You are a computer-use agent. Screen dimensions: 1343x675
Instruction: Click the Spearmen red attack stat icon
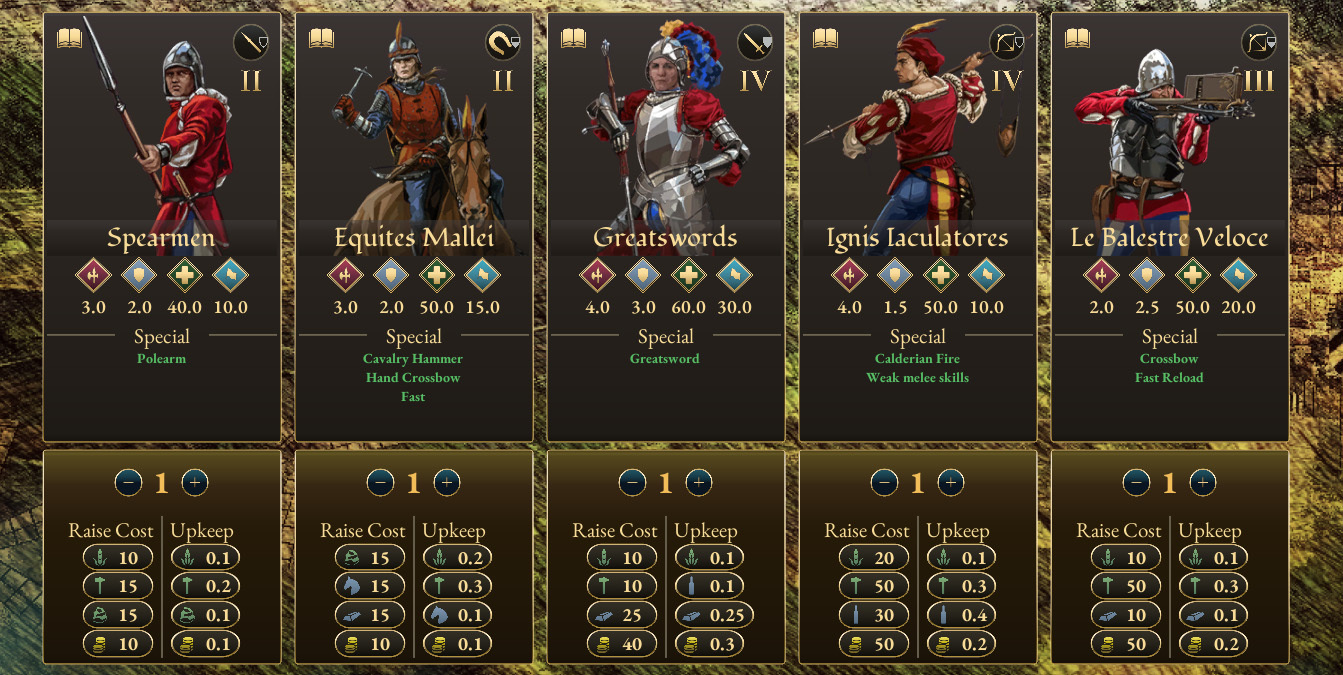[93, 275]
